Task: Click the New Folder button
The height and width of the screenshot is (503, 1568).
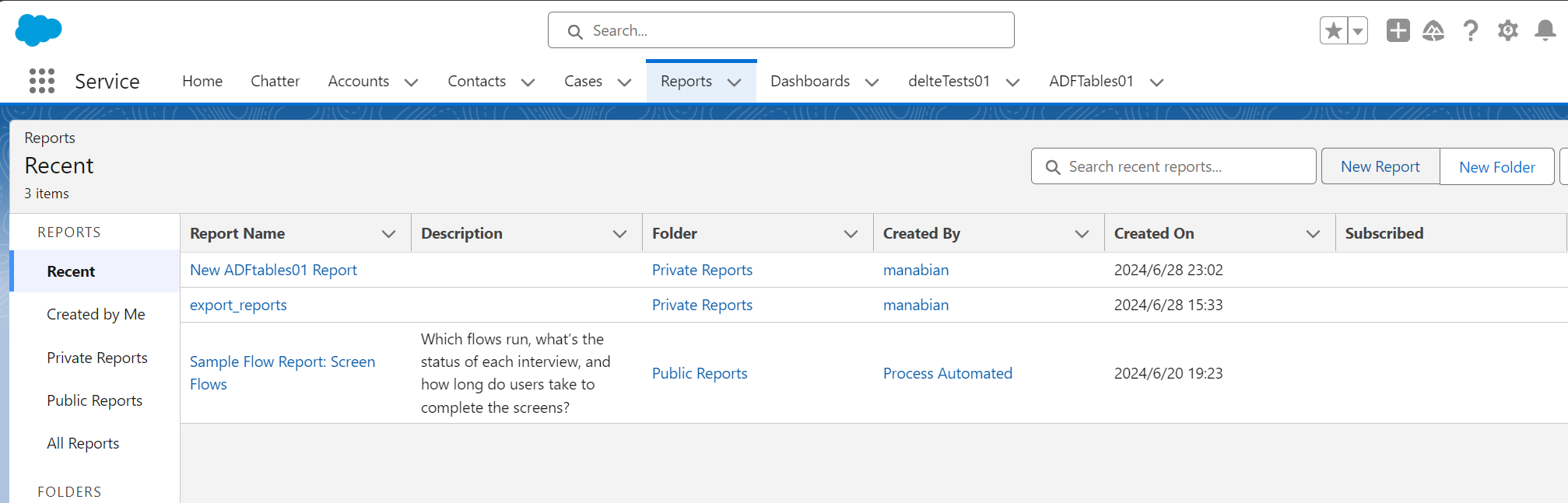Action: click(1497, 166)
